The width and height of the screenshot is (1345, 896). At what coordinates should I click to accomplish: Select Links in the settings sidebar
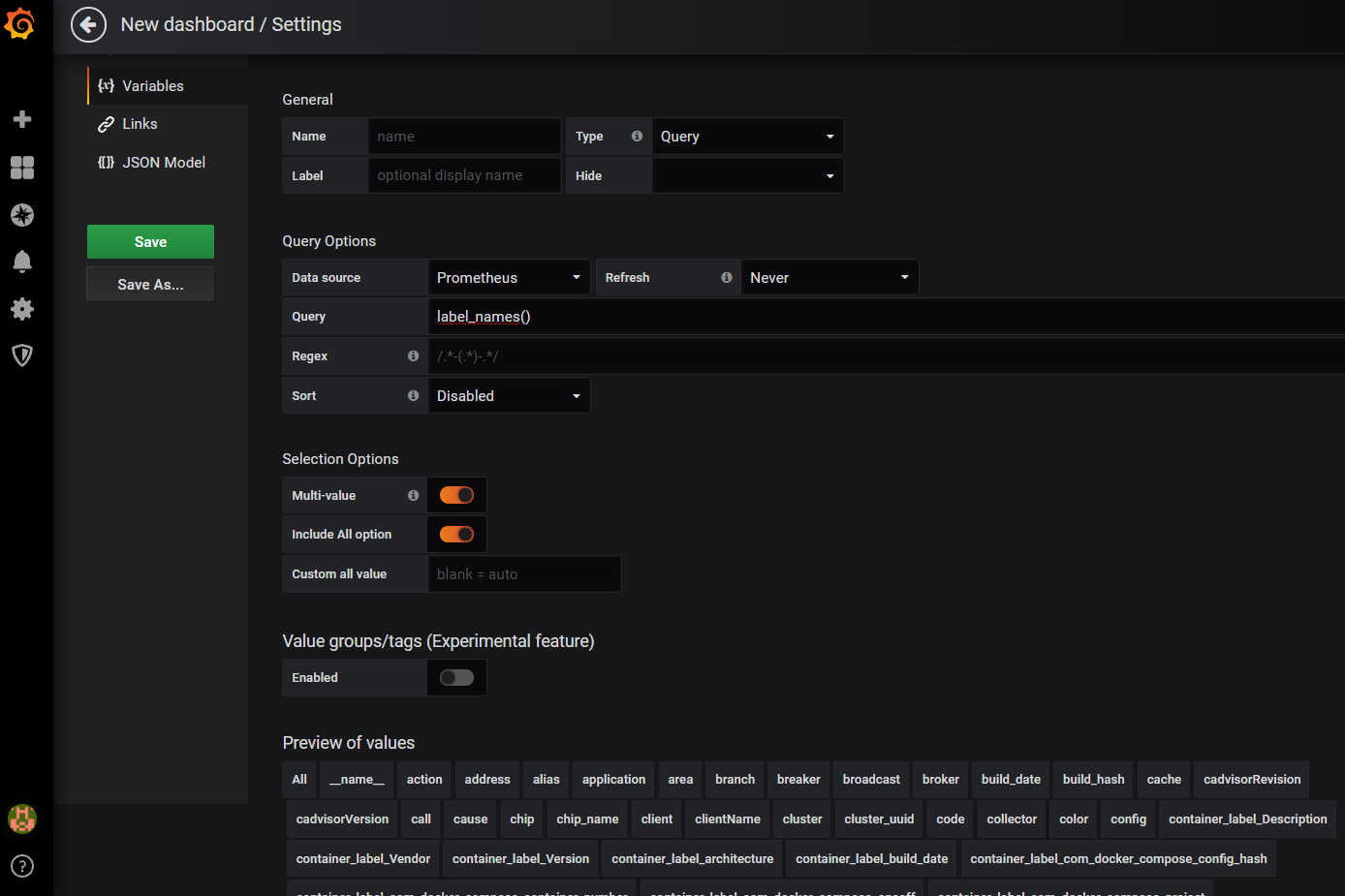point(140,124)
